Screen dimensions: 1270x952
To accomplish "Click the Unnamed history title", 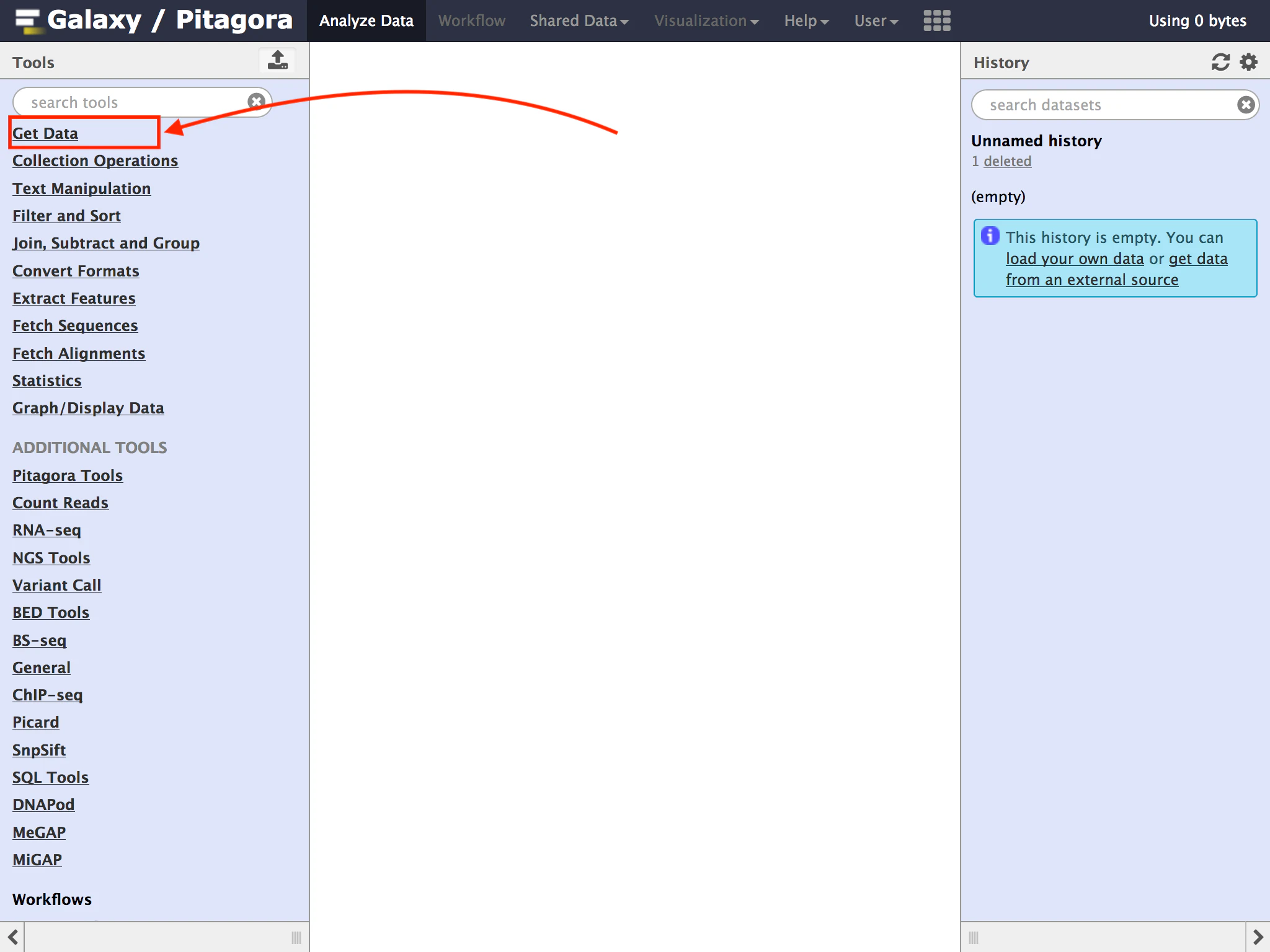I will 1036,141.
